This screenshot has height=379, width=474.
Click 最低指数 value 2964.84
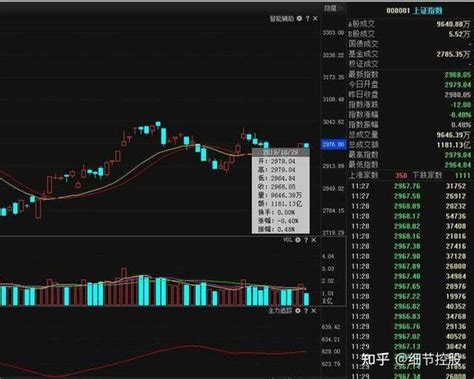458,165
